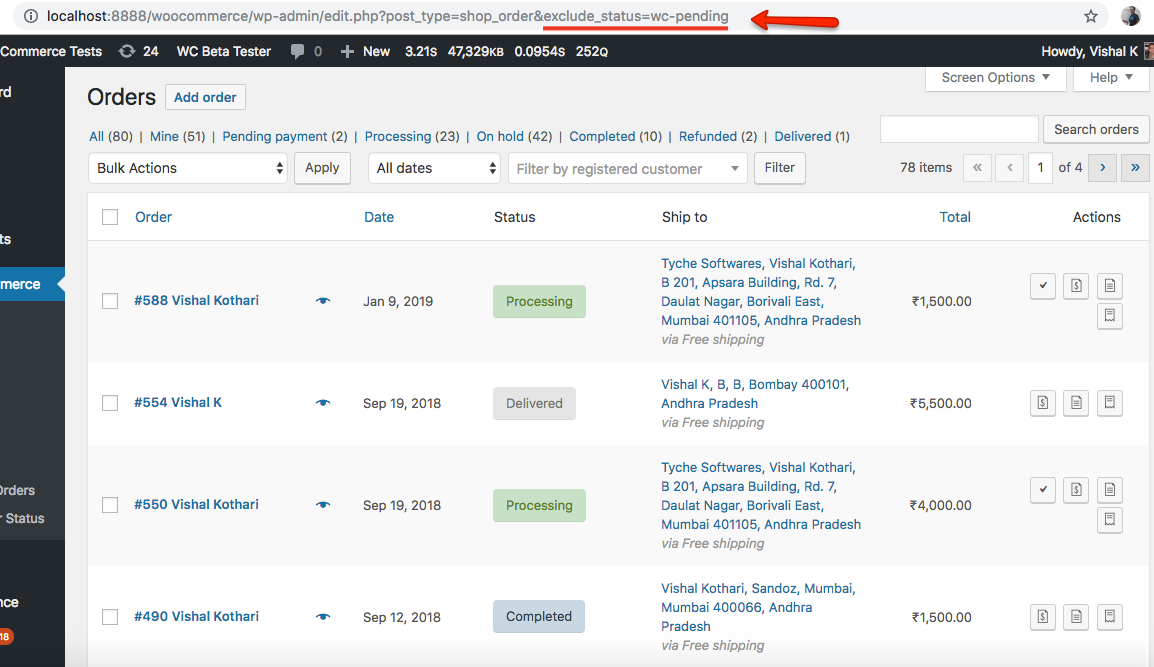Click the updates refresh icon in admin bar

127,51
